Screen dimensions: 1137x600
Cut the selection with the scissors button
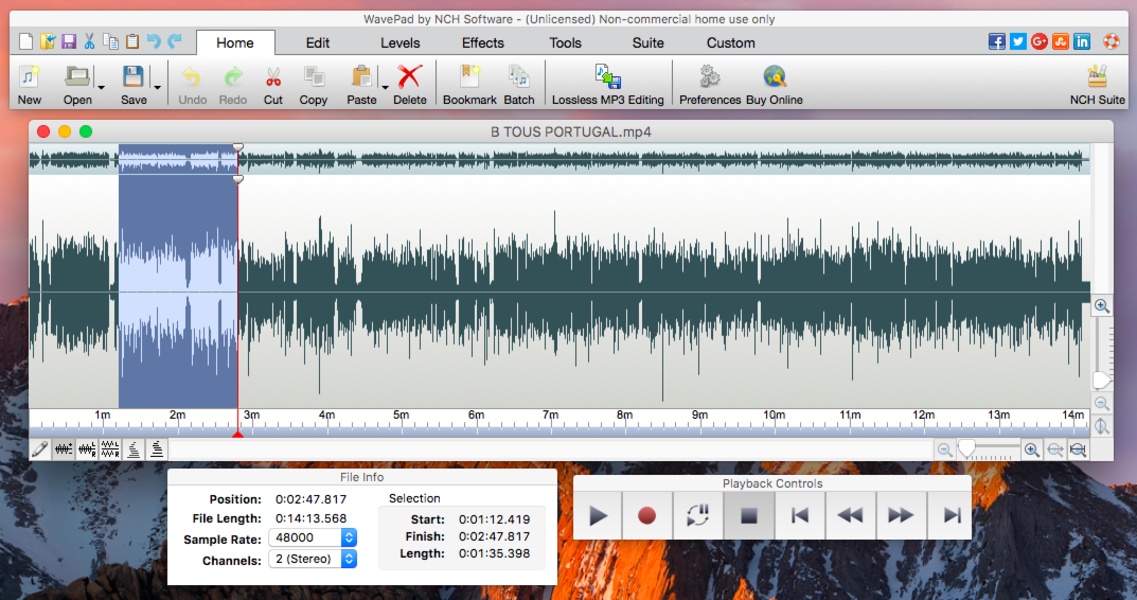273,84
